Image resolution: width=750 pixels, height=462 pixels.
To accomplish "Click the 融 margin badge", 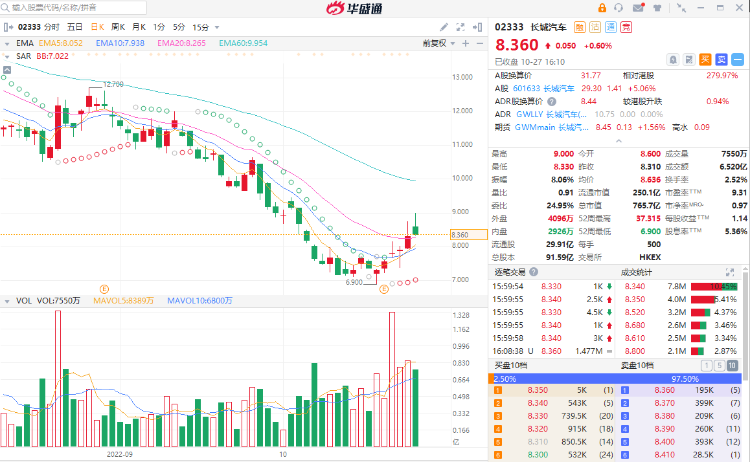I will point(580,27).
